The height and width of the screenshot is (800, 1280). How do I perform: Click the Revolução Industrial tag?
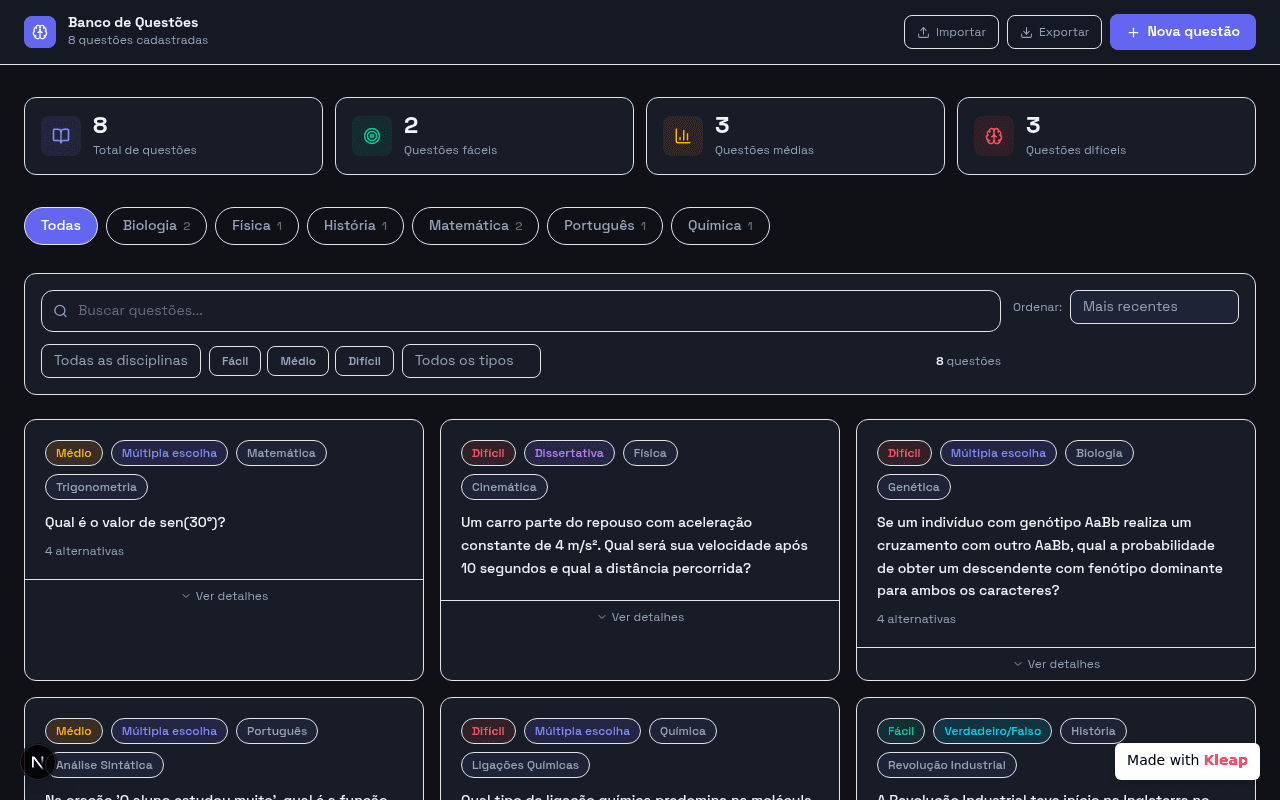pos(947,765)
